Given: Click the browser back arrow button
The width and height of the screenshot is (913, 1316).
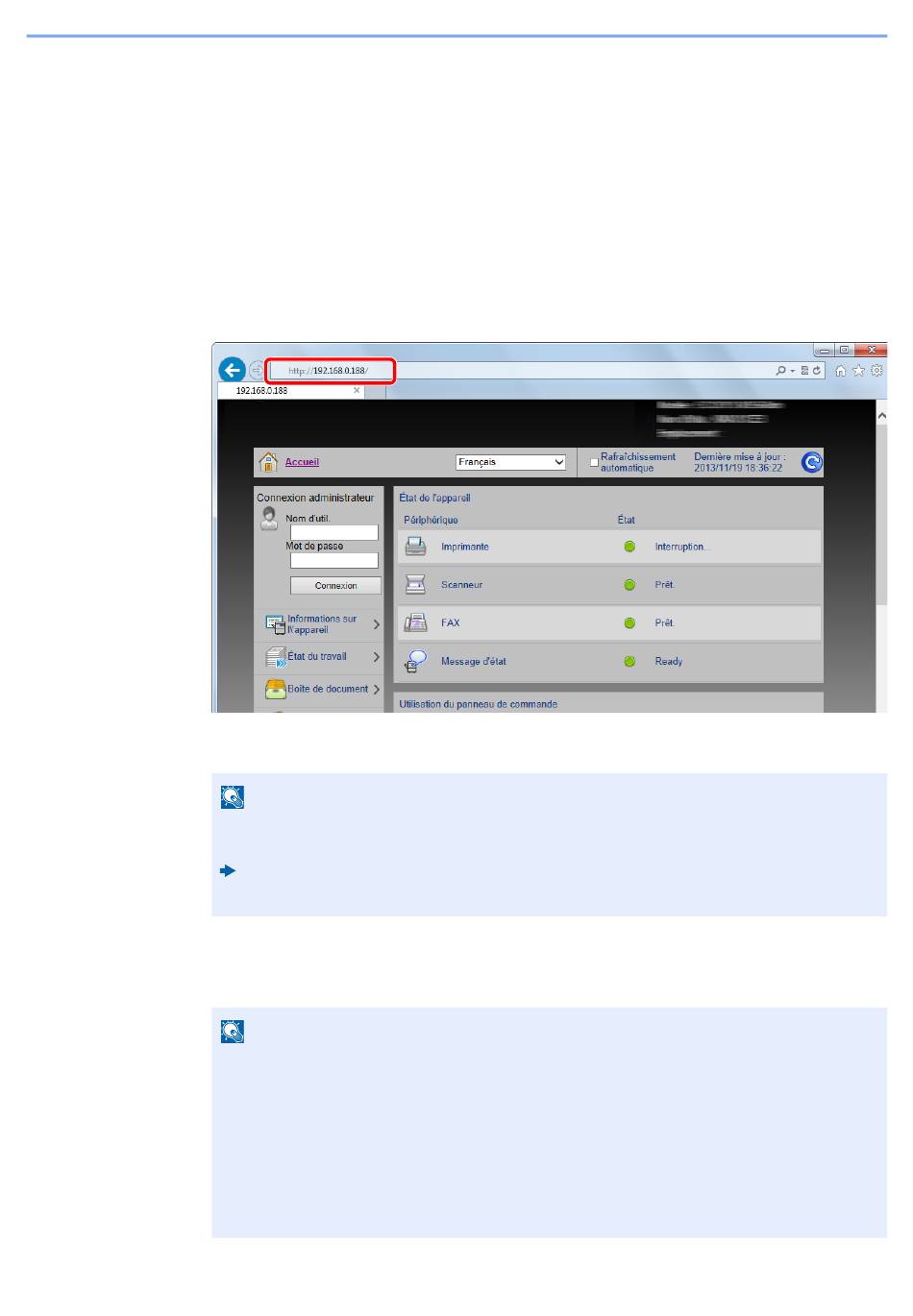Looking at the screenshot, I should (x=232, y=370).
